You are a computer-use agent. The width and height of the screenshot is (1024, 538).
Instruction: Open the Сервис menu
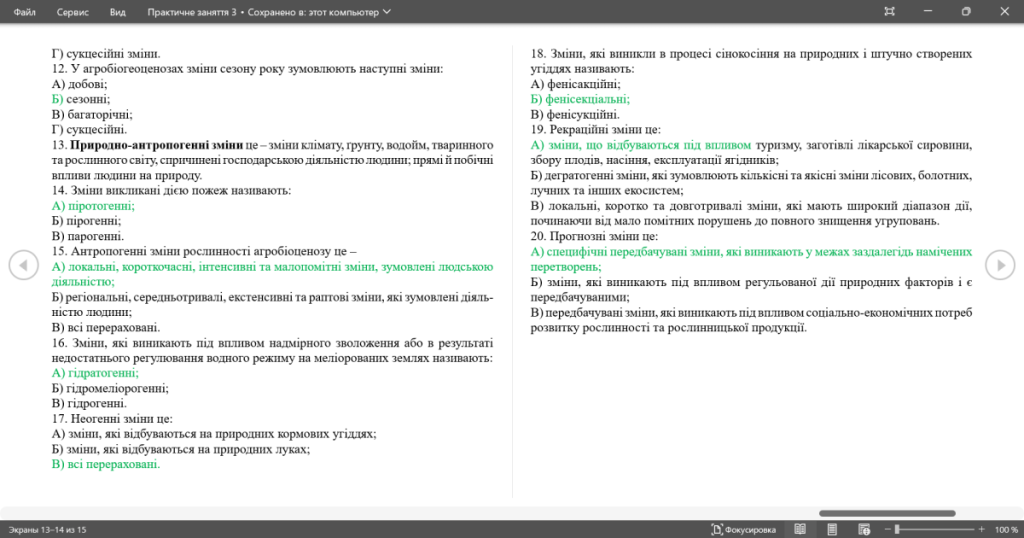[72, 12]
